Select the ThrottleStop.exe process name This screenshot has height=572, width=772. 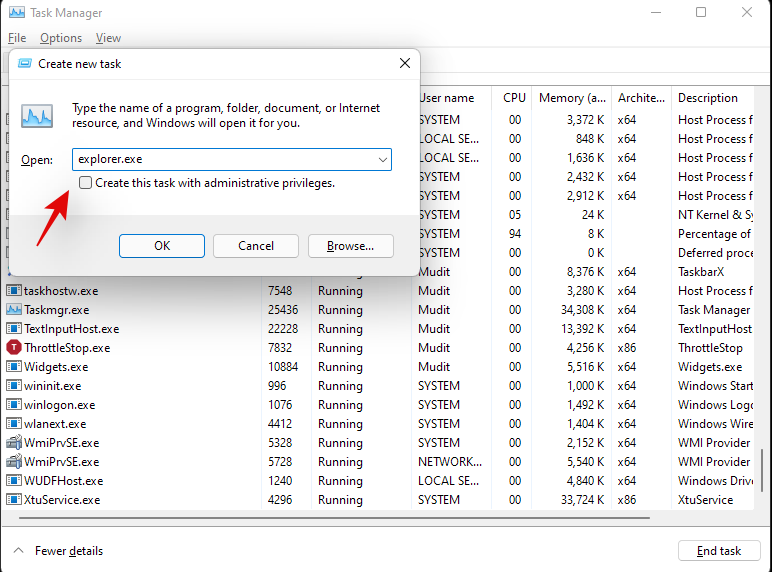point(67,348)
